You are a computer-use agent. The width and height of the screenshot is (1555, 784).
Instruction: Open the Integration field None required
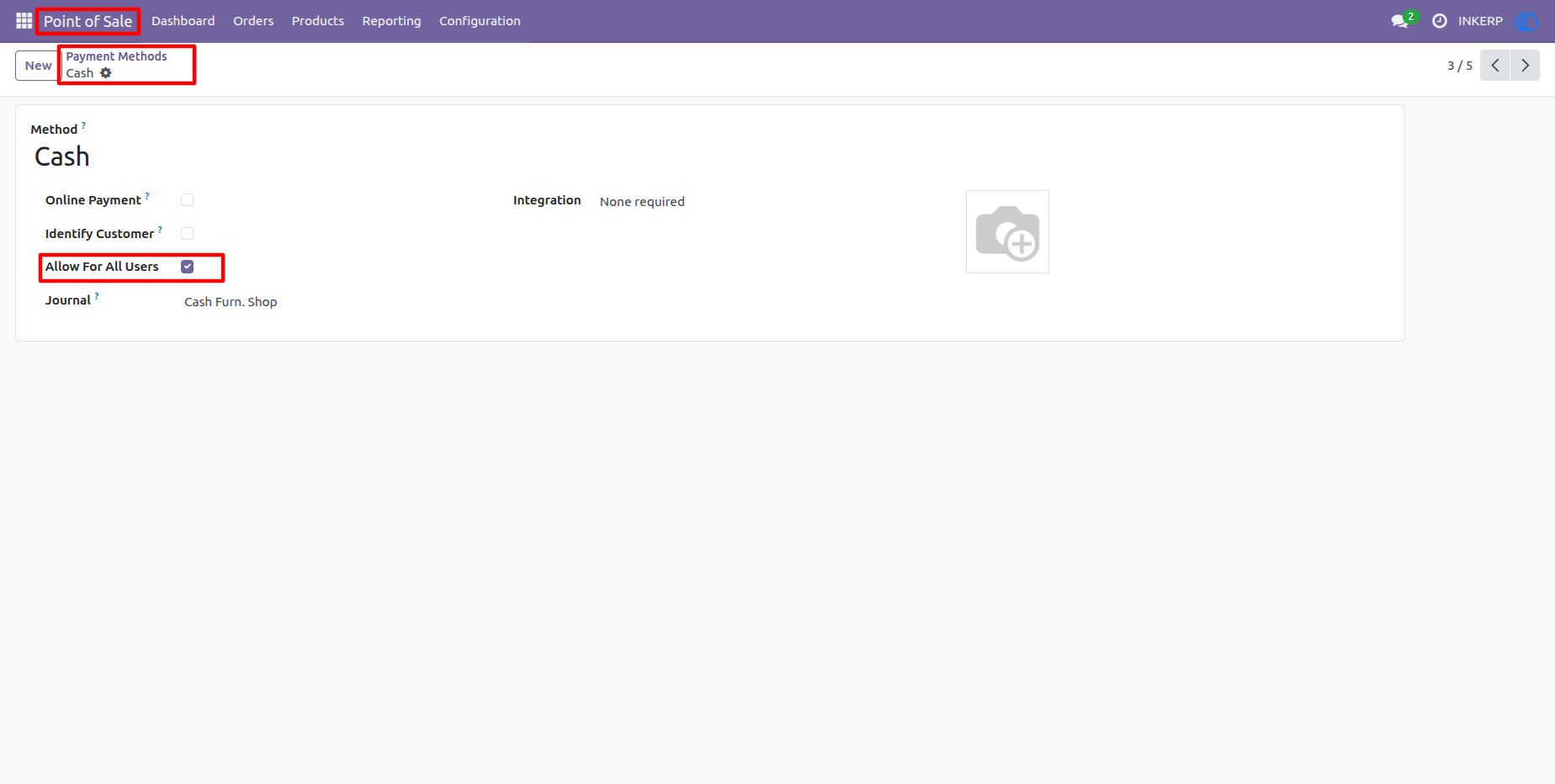(x=642, y=202)
